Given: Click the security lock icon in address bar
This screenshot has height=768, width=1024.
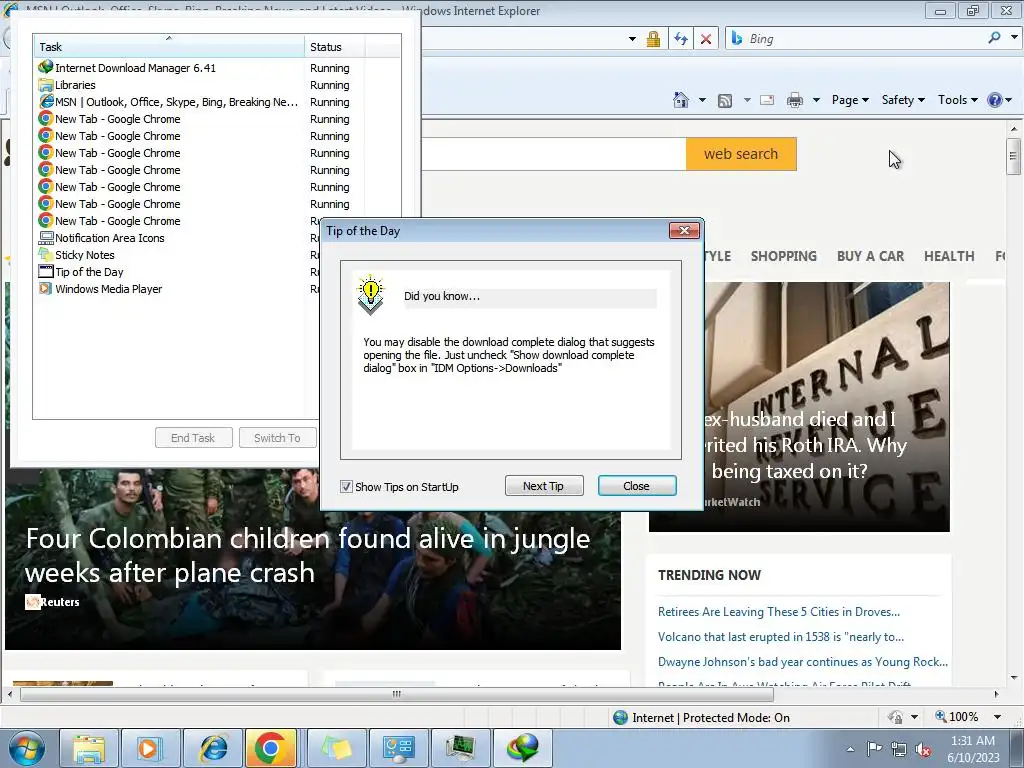Looking at the screenshot, I should click(x=653, y=39).
